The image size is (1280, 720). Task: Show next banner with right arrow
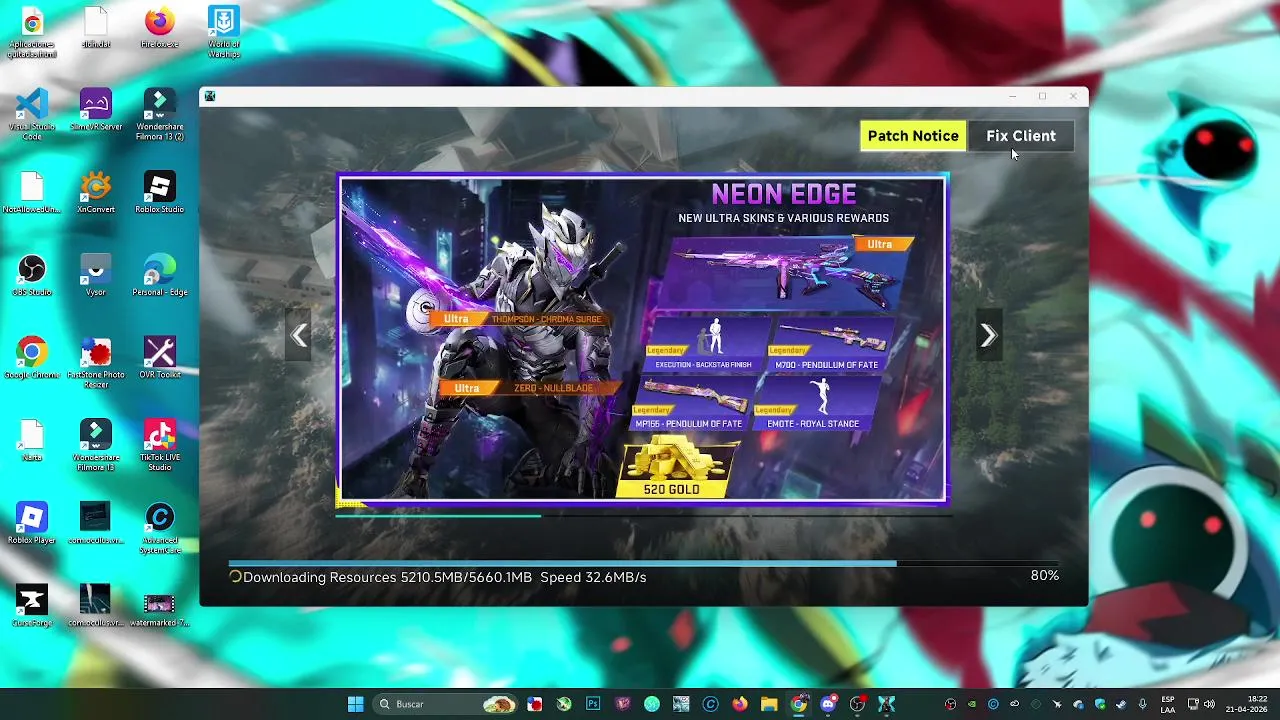[988, 336]
